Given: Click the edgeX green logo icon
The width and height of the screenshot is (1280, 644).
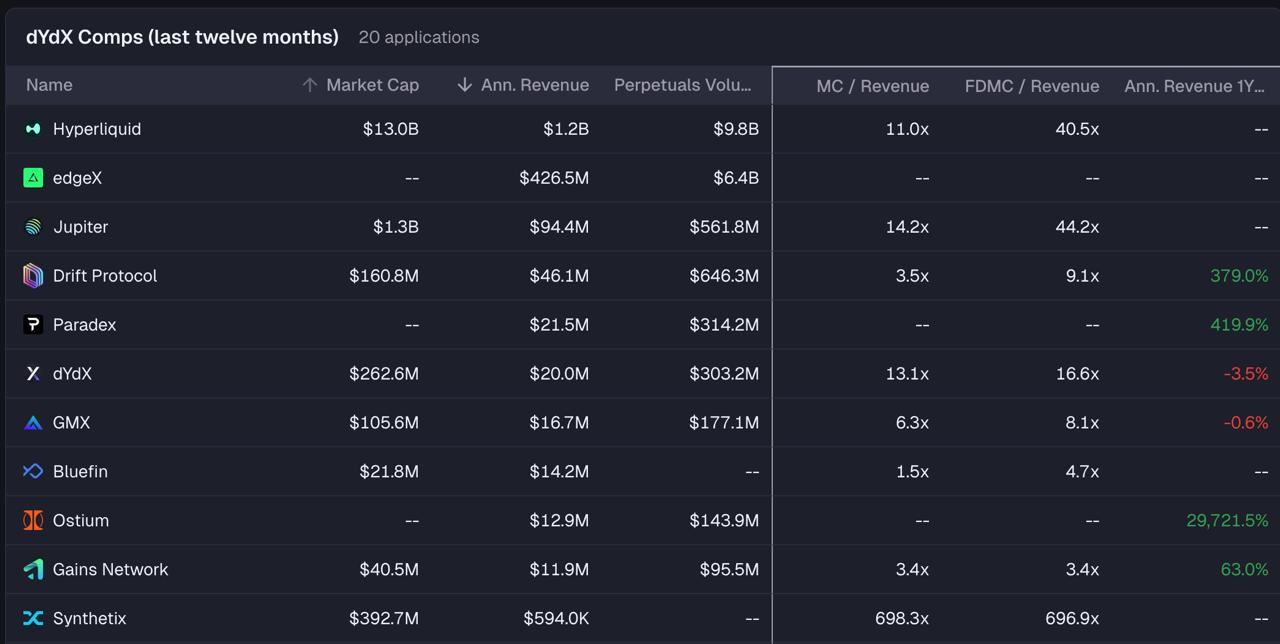Looking at the screenshot, I should click(x=33, y=178).
